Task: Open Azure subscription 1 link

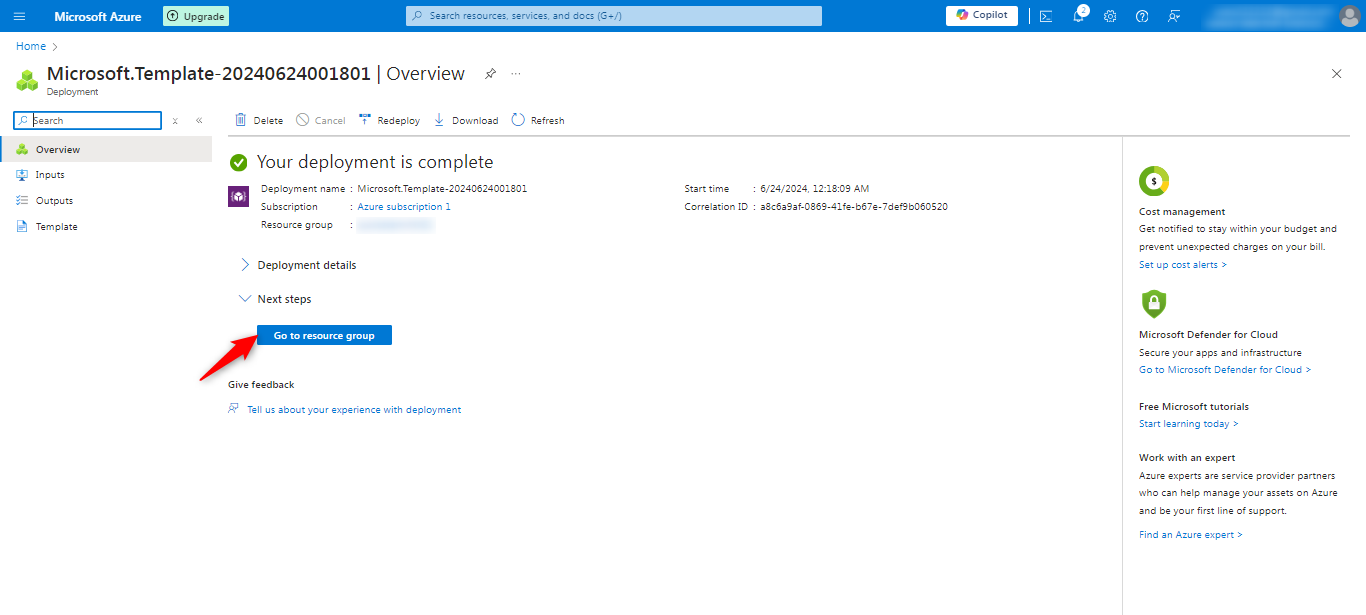Action: coord(404,207)
